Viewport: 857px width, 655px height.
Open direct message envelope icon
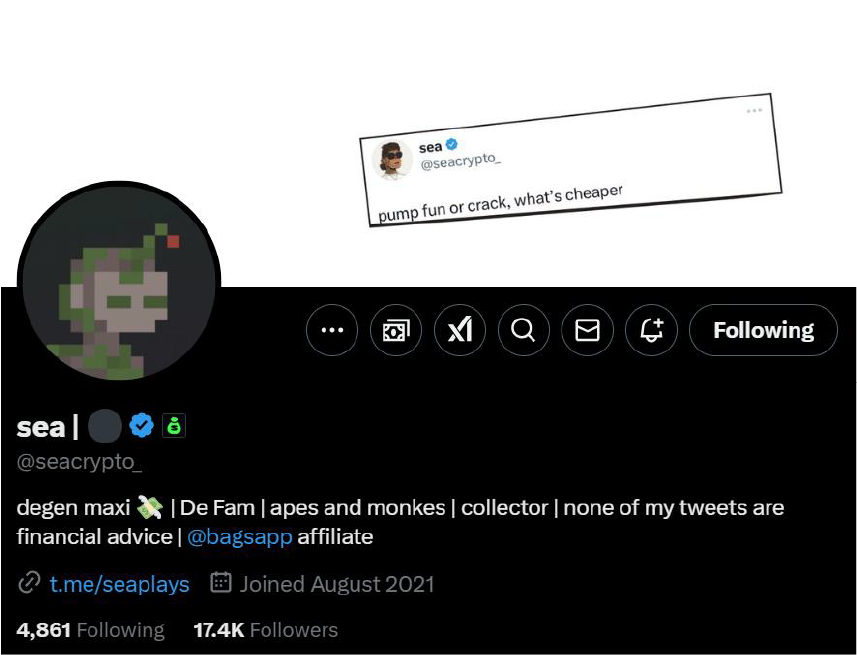pyautogui.click(x=588, y=330)
